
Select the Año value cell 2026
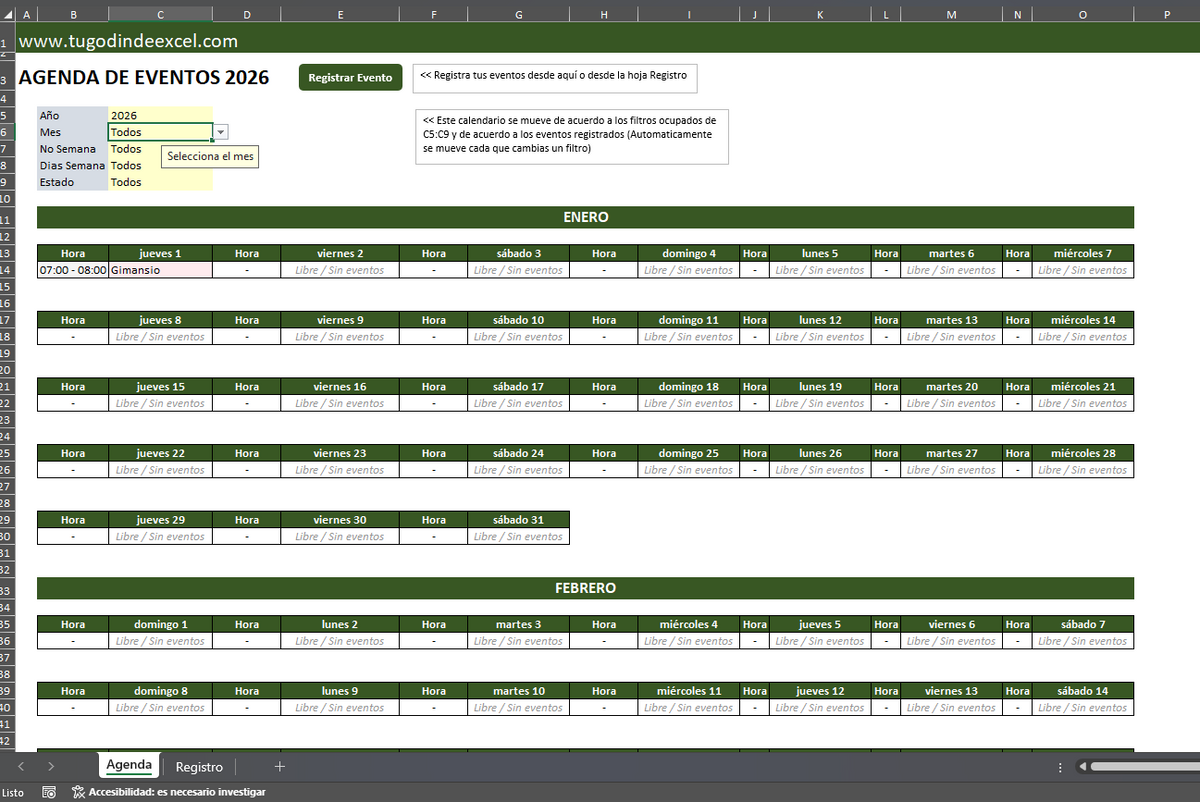[x=160, y=115]
